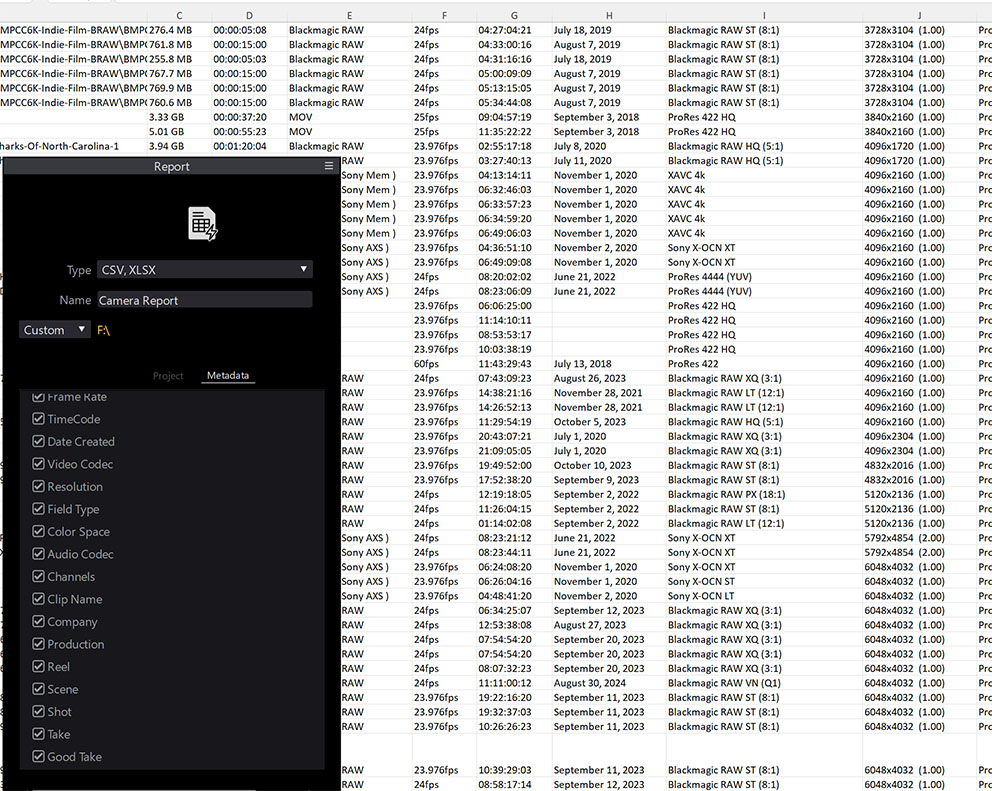Toggle the Date Created checkbox
The height and width of the screenshot is (791, 992).
coord(38,442)
